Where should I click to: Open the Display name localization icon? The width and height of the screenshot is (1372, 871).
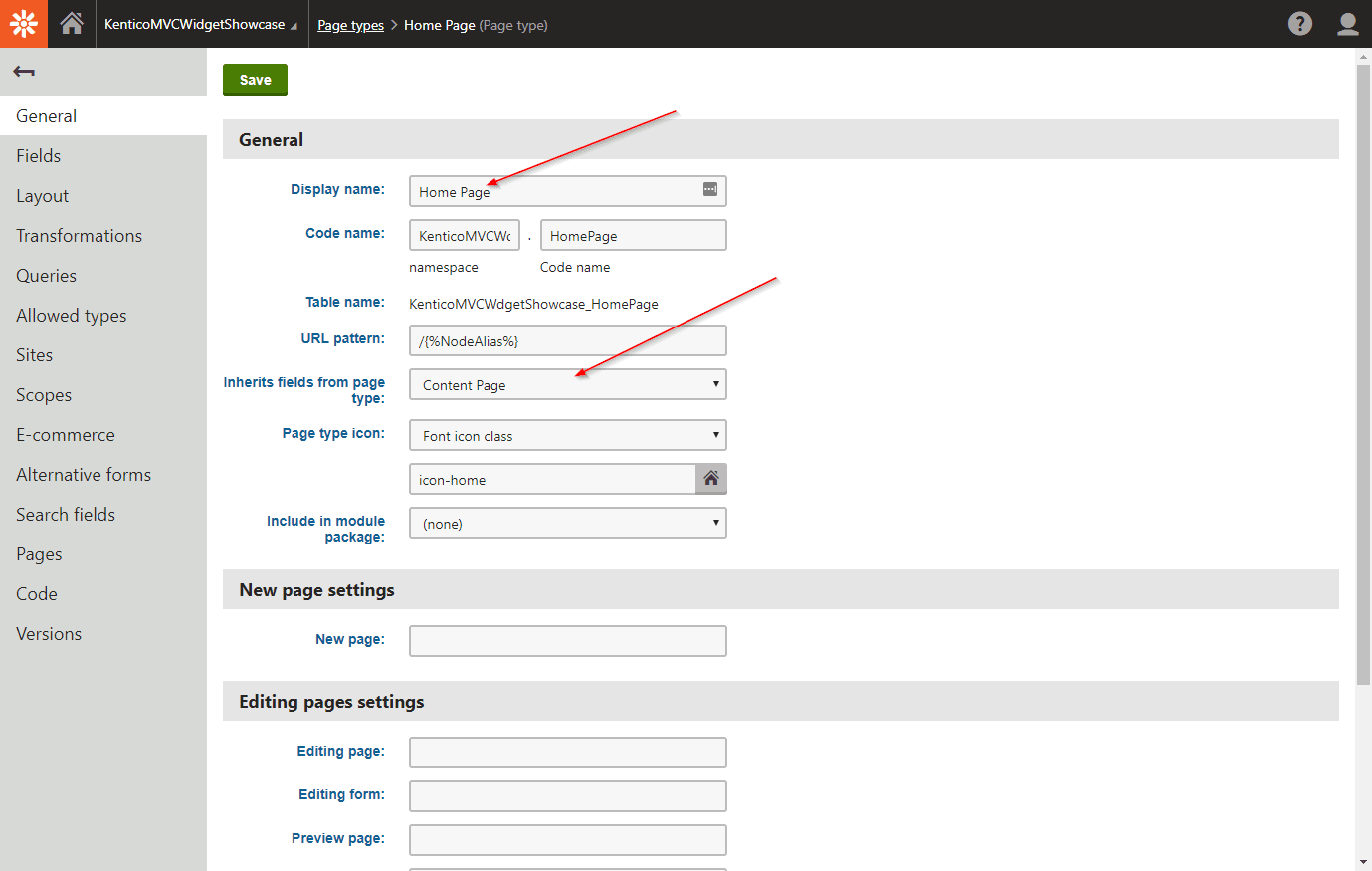(710, 189)
